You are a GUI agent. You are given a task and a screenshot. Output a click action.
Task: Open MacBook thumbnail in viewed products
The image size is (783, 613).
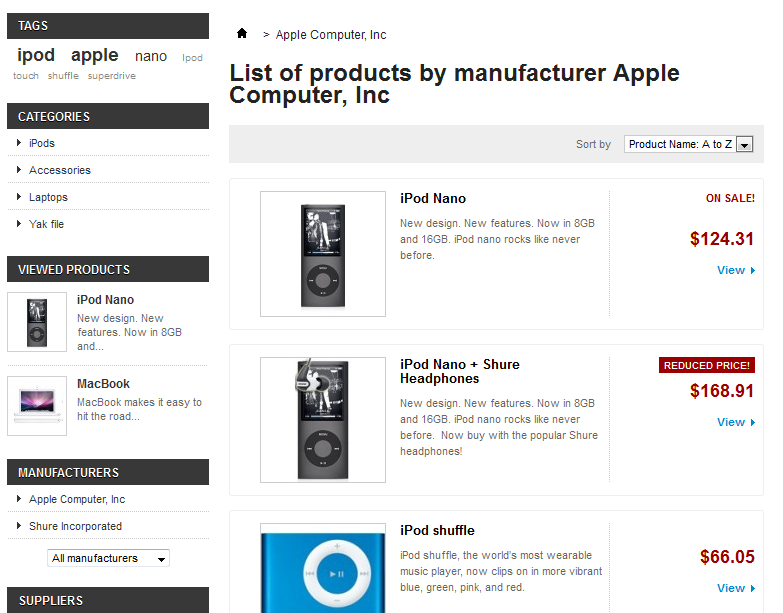click(37, 405)
